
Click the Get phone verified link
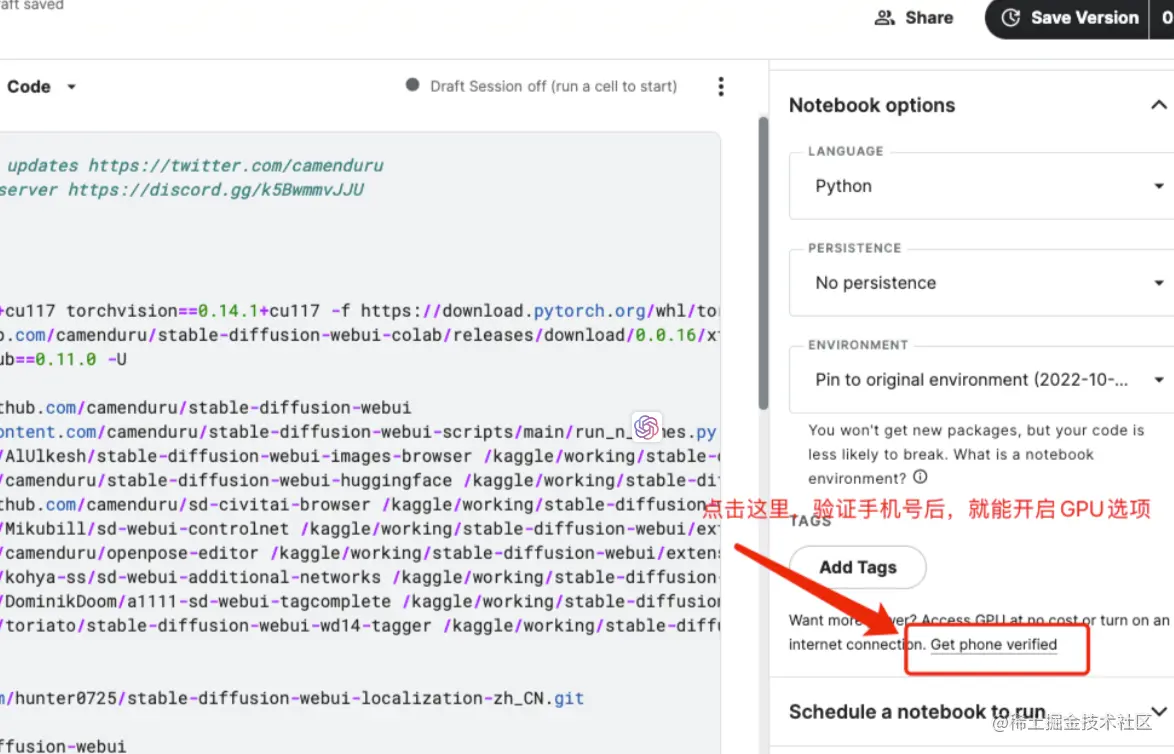tap(994, 645)
